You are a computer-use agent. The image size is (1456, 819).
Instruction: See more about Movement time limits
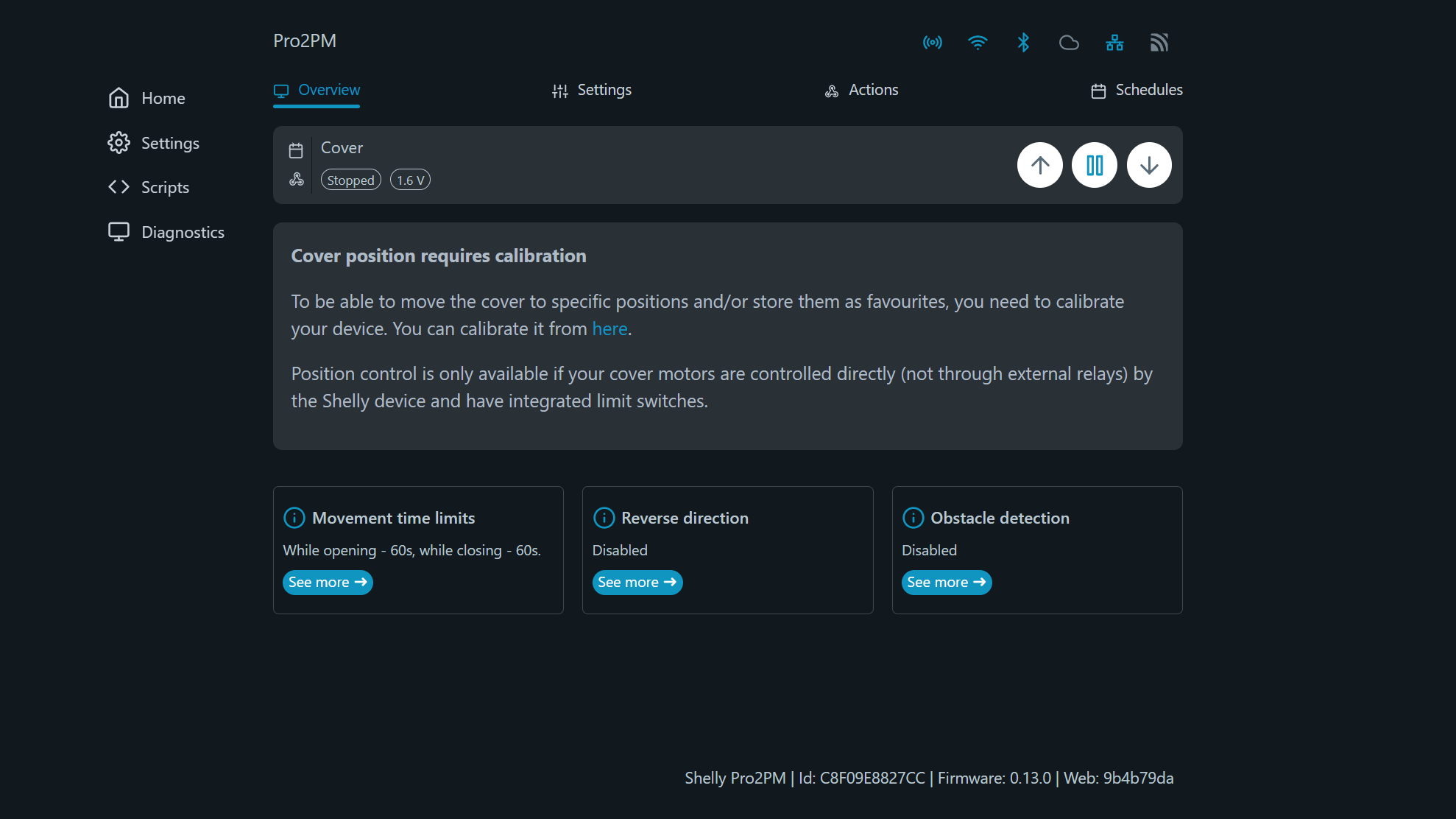328,582
